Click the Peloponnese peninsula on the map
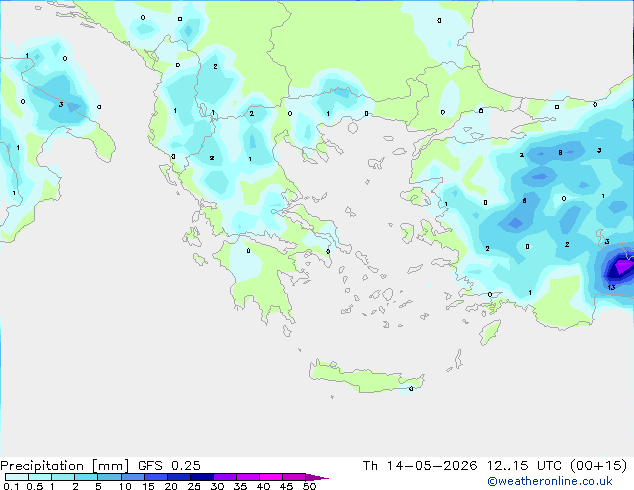This screenshot has height=490, width=634. point(265,277)
